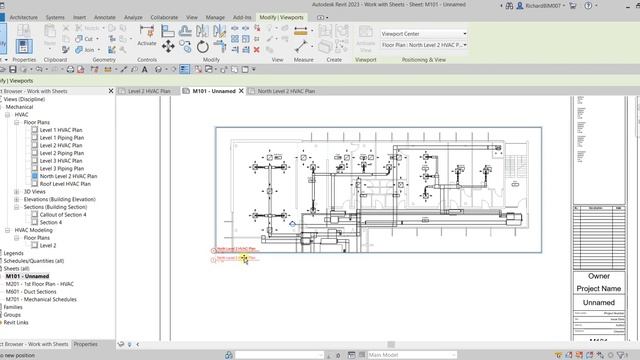
Task: Toggle Select Elements by Face in status bar
Action: 589,355
